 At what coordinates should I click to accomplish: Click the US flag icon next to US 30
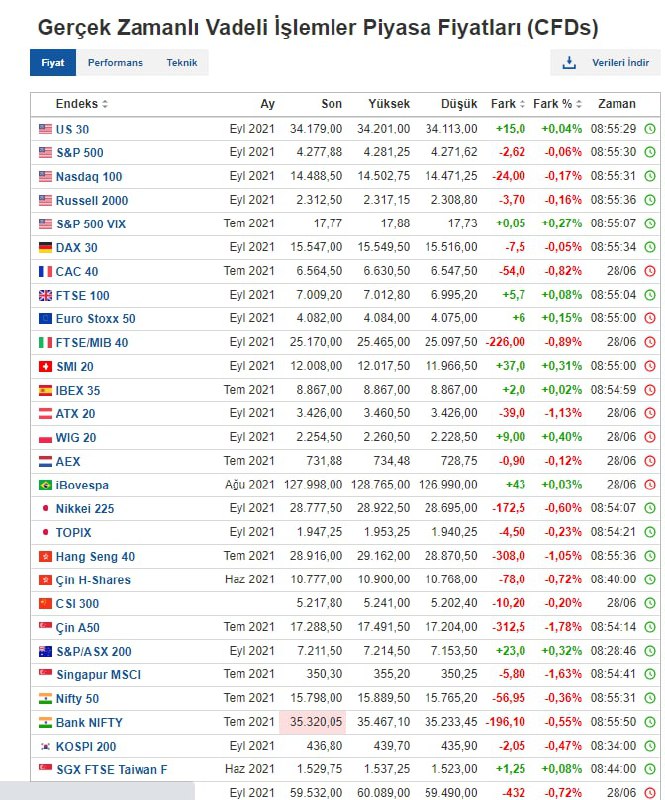45,129
